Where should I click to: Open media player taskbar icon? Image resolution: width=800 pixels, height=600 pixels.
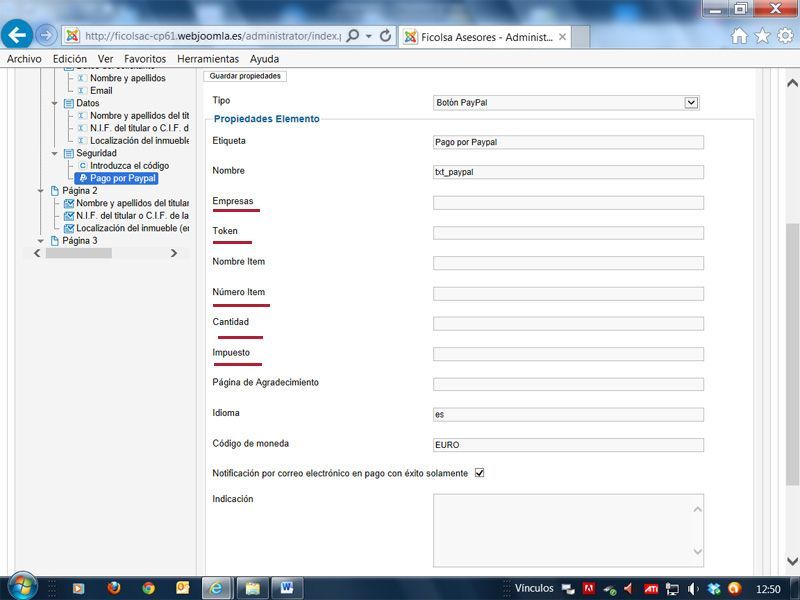pos(78,588)
